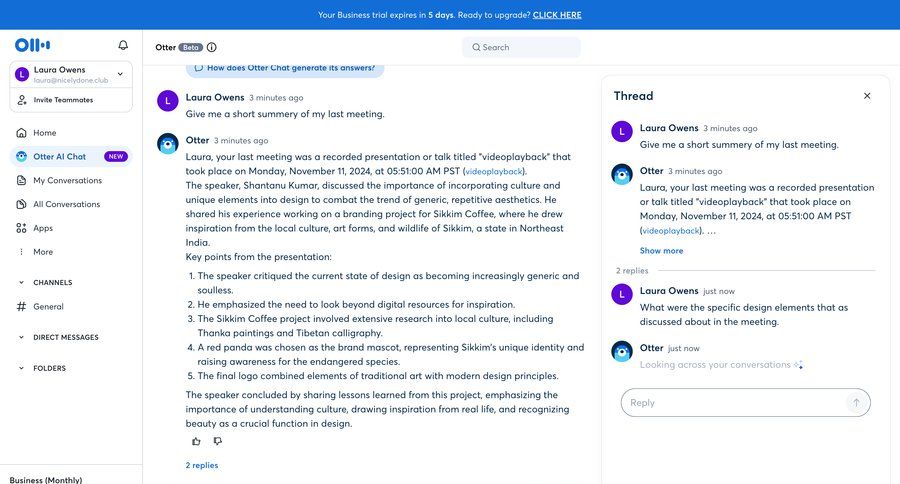Screen dimensions: 900x484
Task: Click the DIRECT MESSAGES heading text
Action: [65, 337]
